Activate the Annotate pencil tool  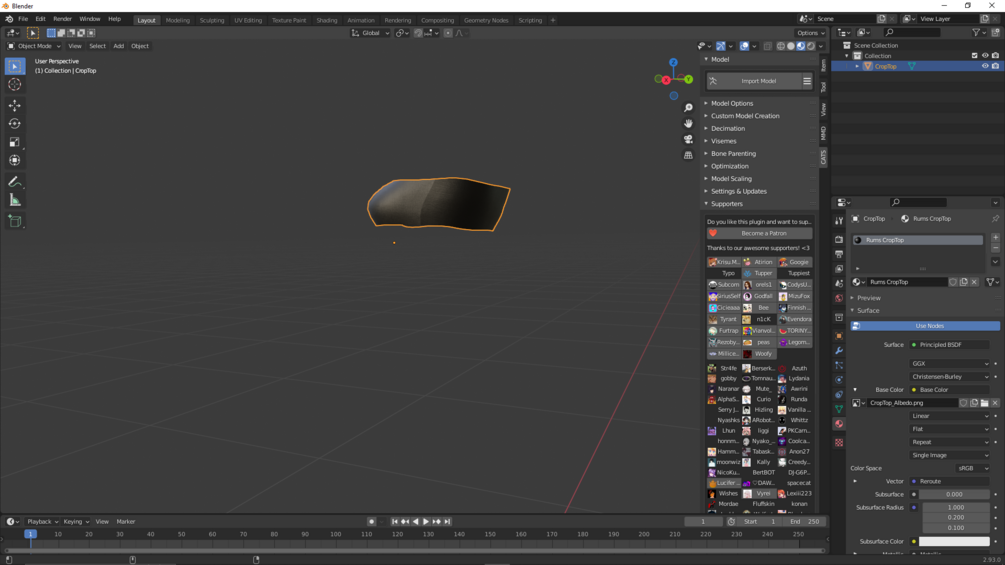tap(15, 182)
